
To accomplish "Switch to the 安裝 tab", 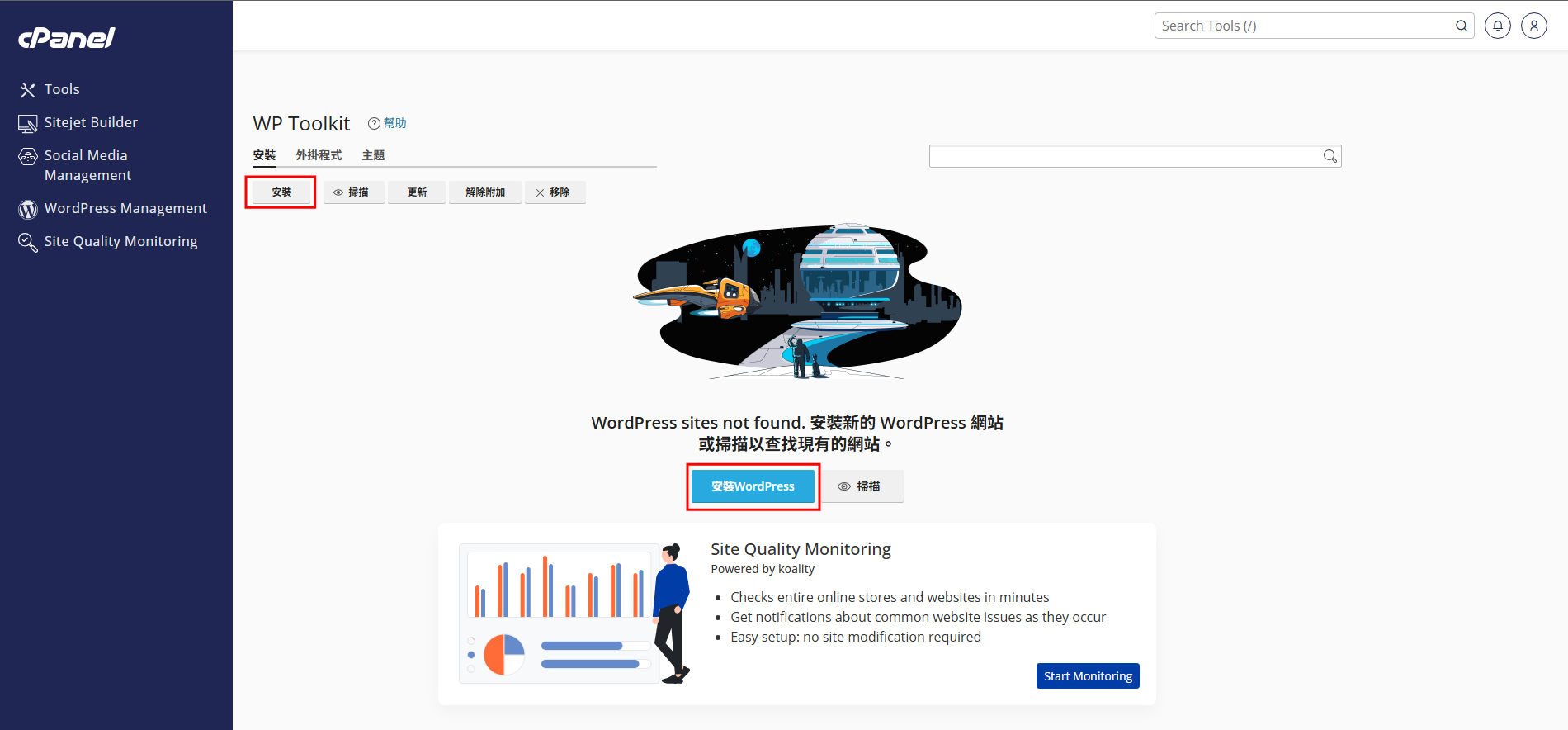I will tap(264, 155).
